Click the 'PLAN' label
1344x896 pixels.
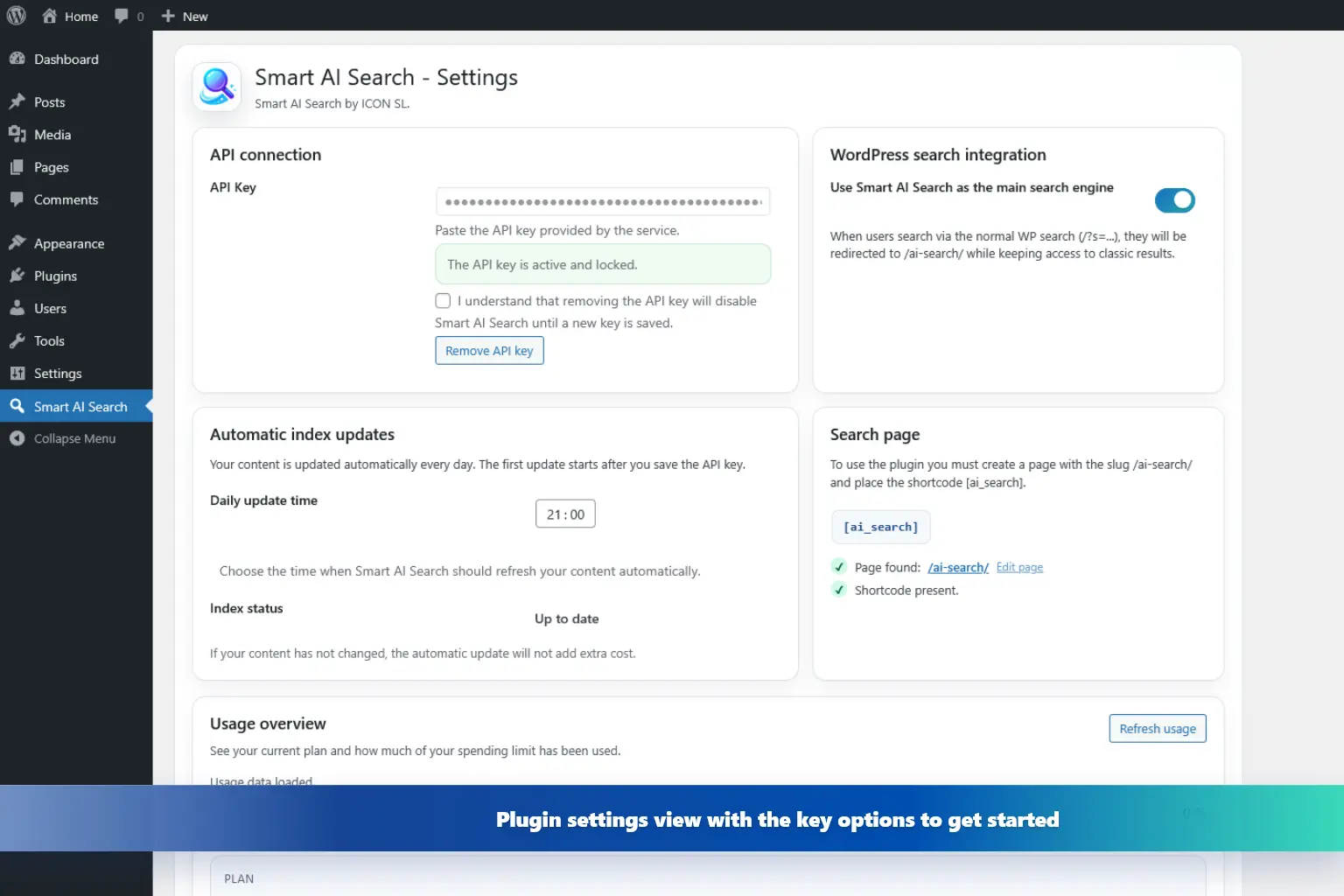coord(239,878)
